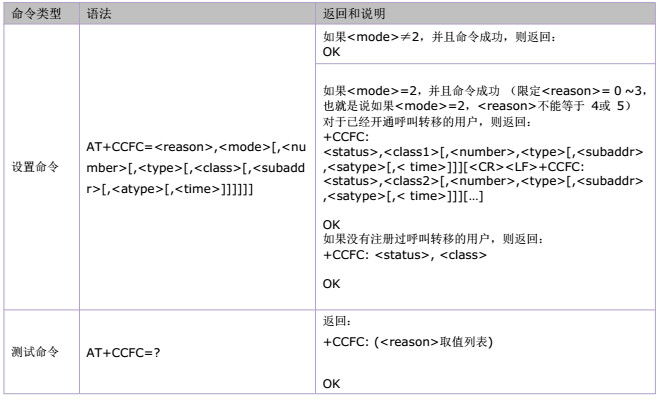Click the OK under the mode≠2 condition
This screenshot has width=662, height=399.
click(x=331, y=52)
